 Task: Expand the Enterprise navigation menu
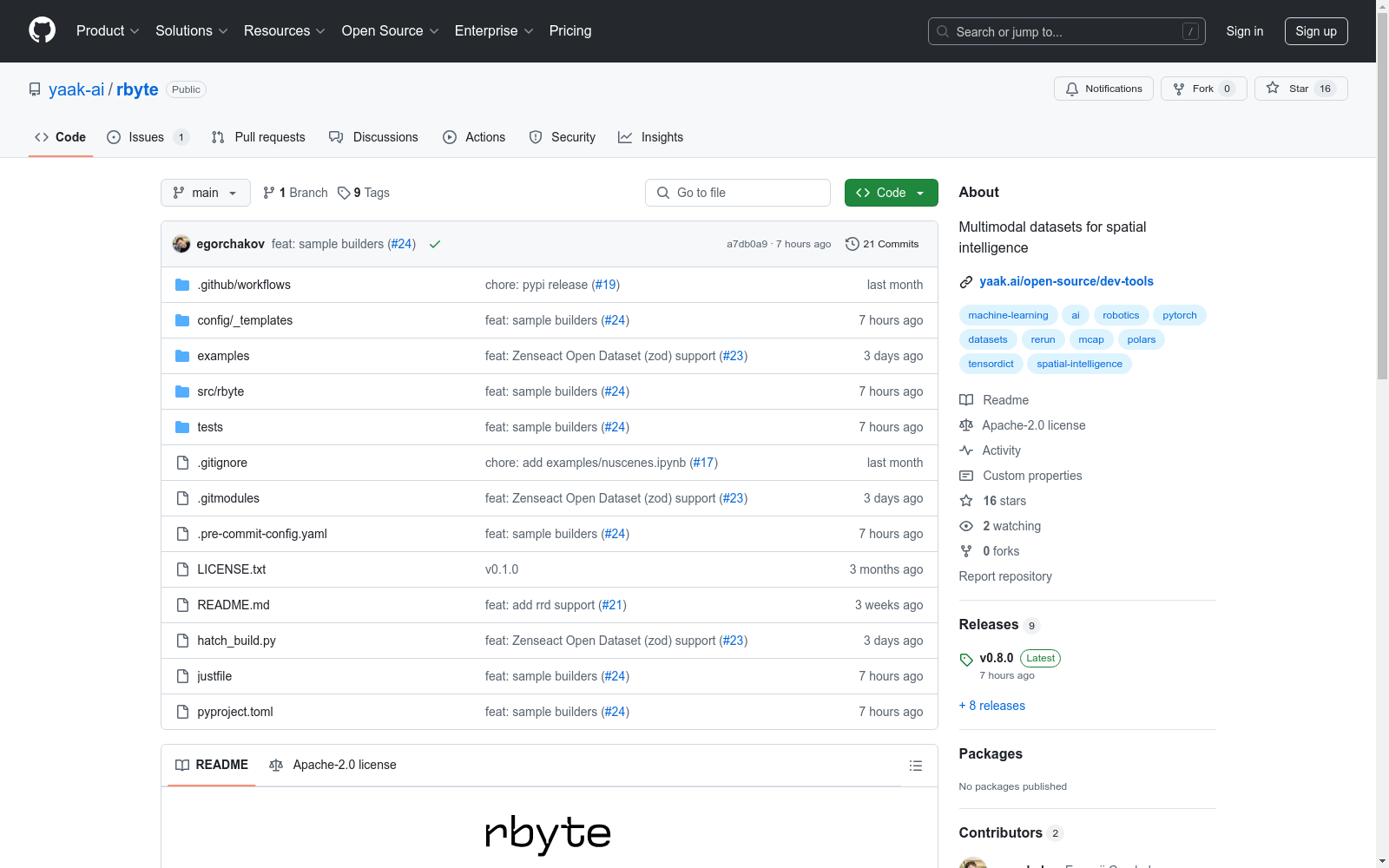[494, 31]
